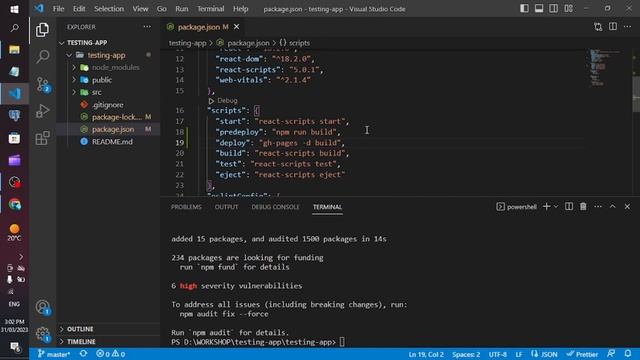The height and width of the screenshot is (360, 640).
Task: Open the Go menu
Action: click(x=162, y=9)
